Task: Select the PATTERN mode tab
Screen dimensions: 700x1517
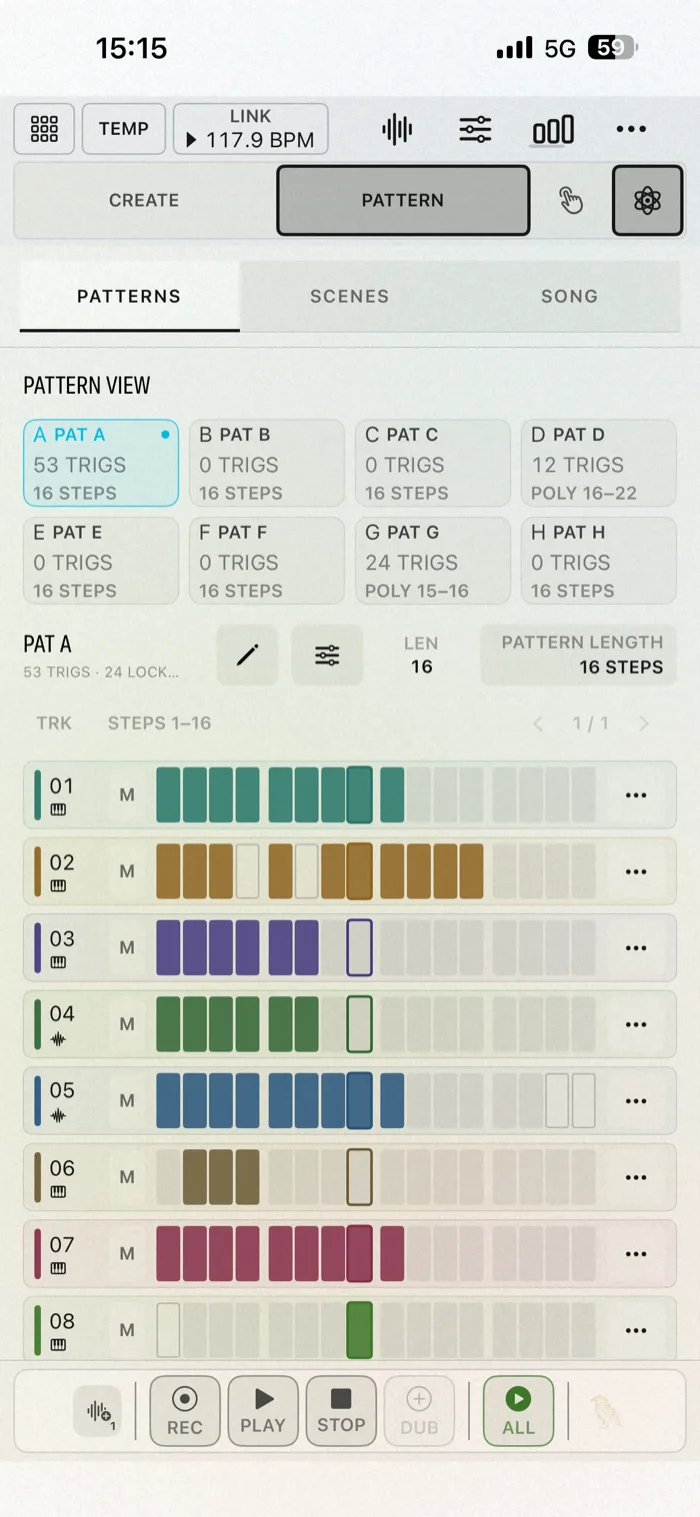Action: (x=403, y=200)
